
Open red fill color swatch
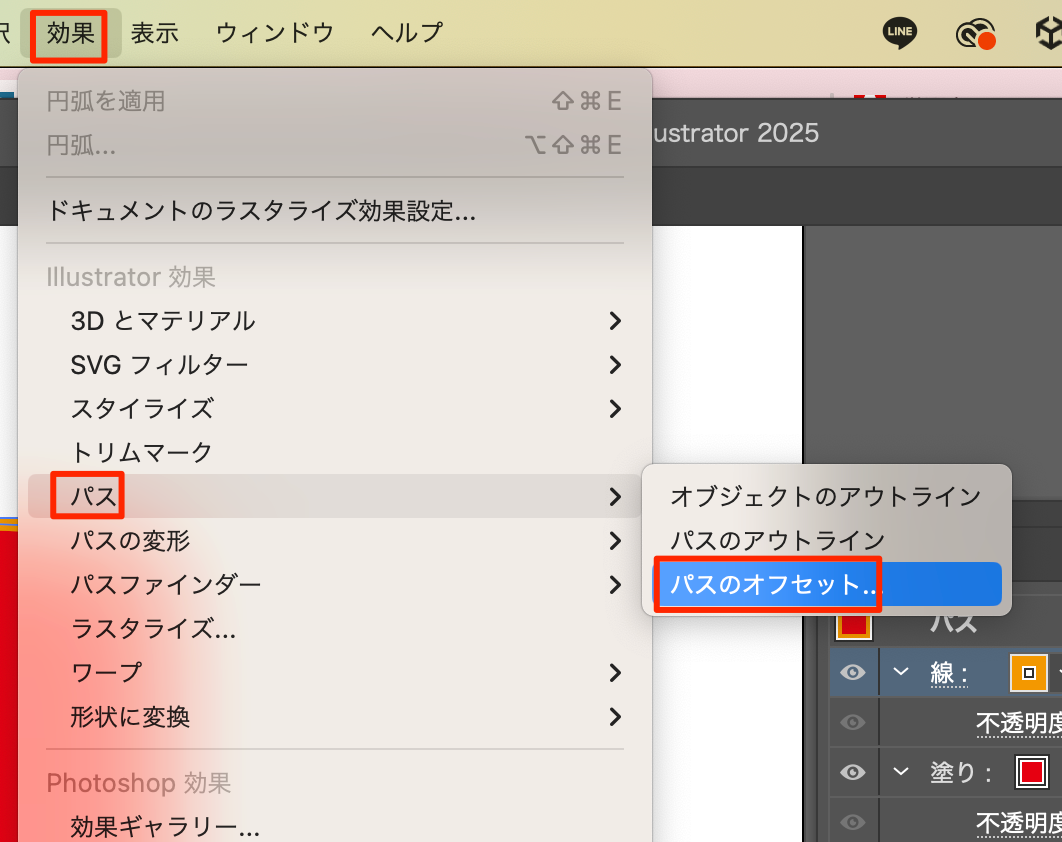1031,772
